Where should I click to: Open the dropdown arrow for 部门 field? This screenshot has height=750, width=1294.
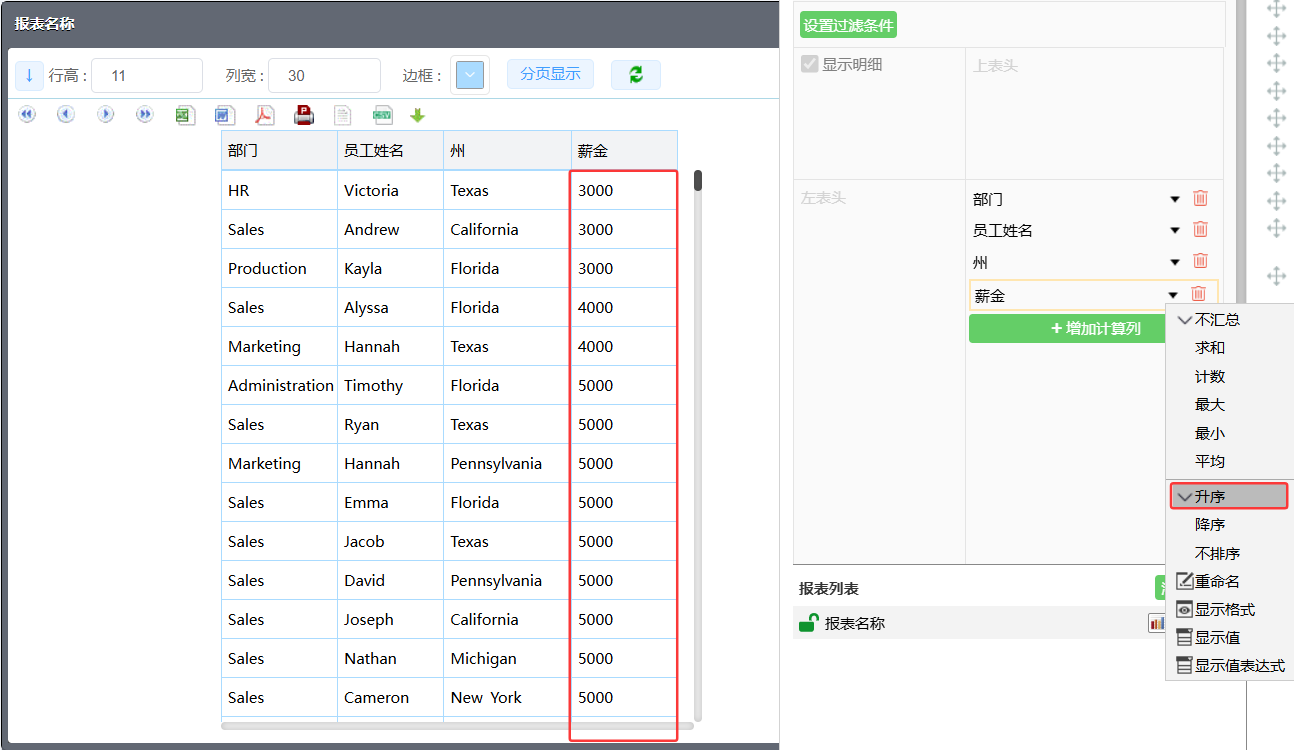point(1175,200)
